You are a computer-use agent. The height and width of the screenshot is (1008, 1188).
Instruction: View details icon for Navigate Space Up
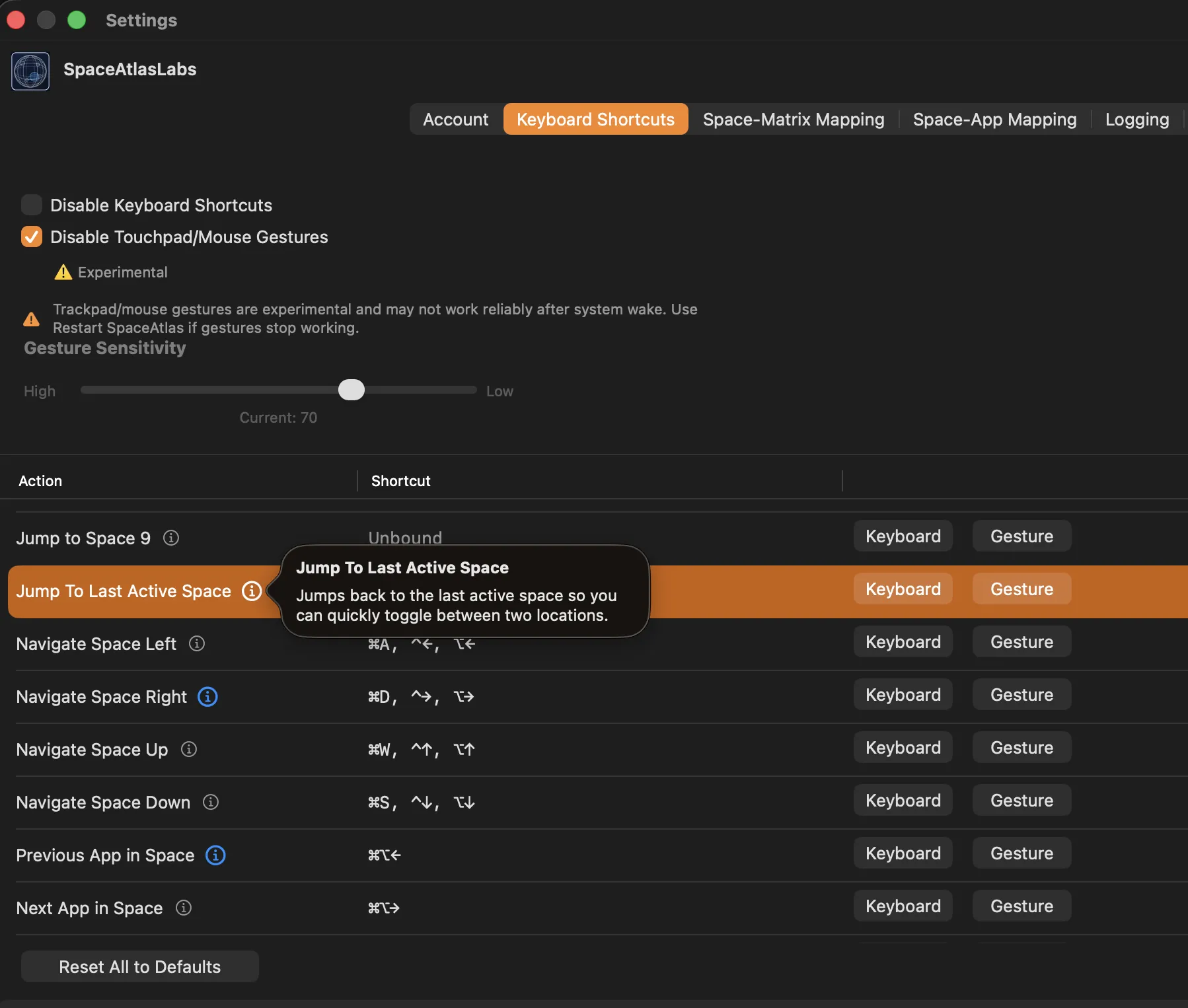click(x=188, y=749)
